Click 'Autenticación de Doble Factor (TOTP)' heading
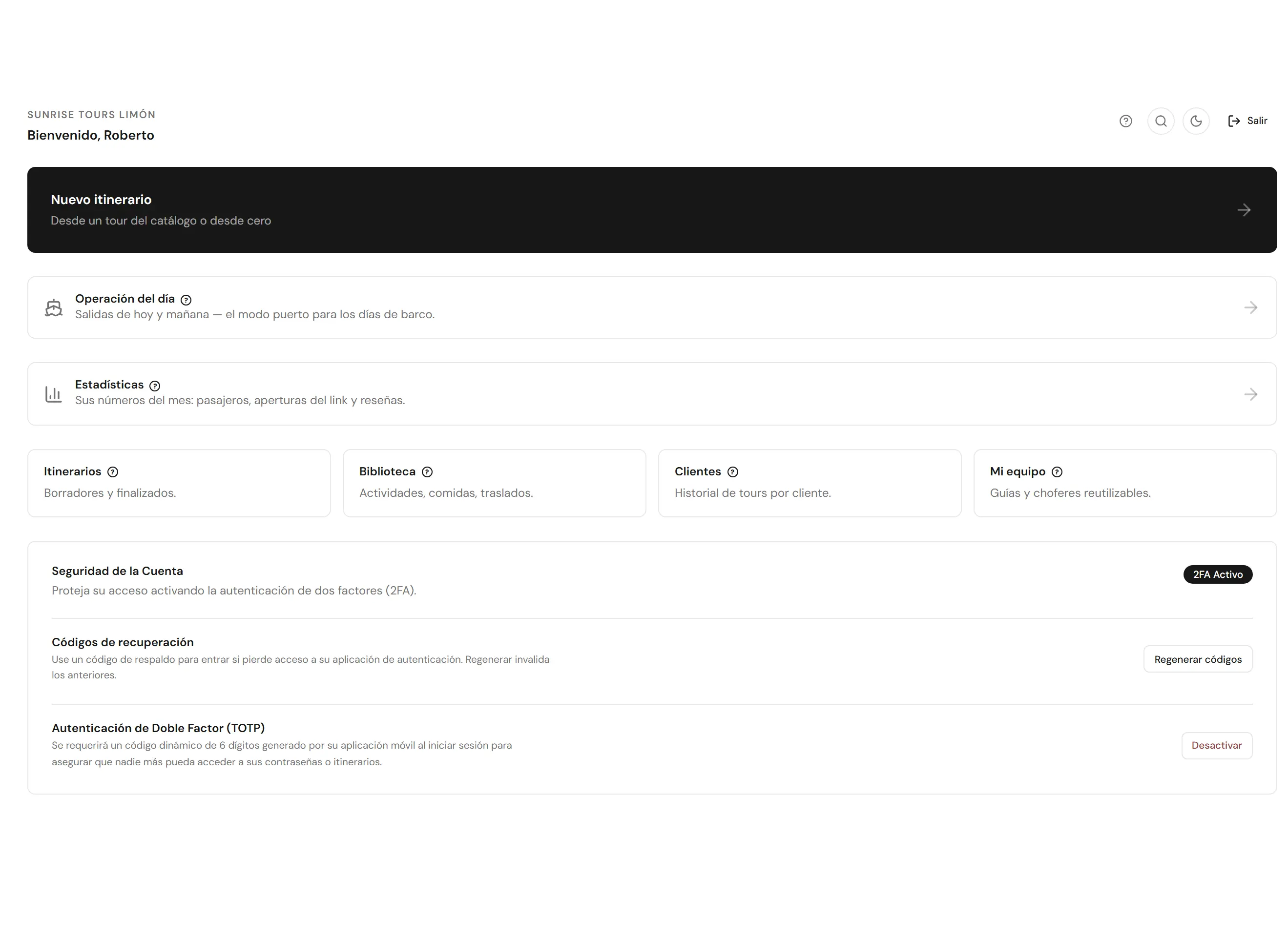The height and width of the screenshot is (940, 1288). (x=158, y=728)
